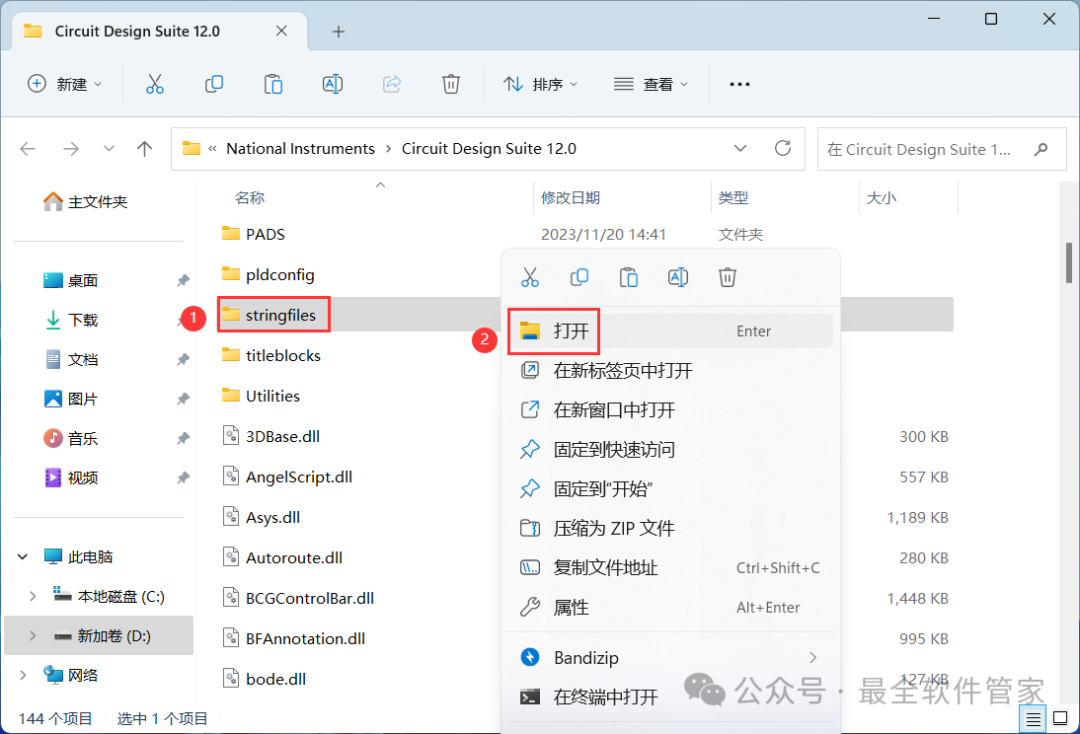Open the 查看 view dropdown
This screenshot has width=1080, height=734.
651,85
